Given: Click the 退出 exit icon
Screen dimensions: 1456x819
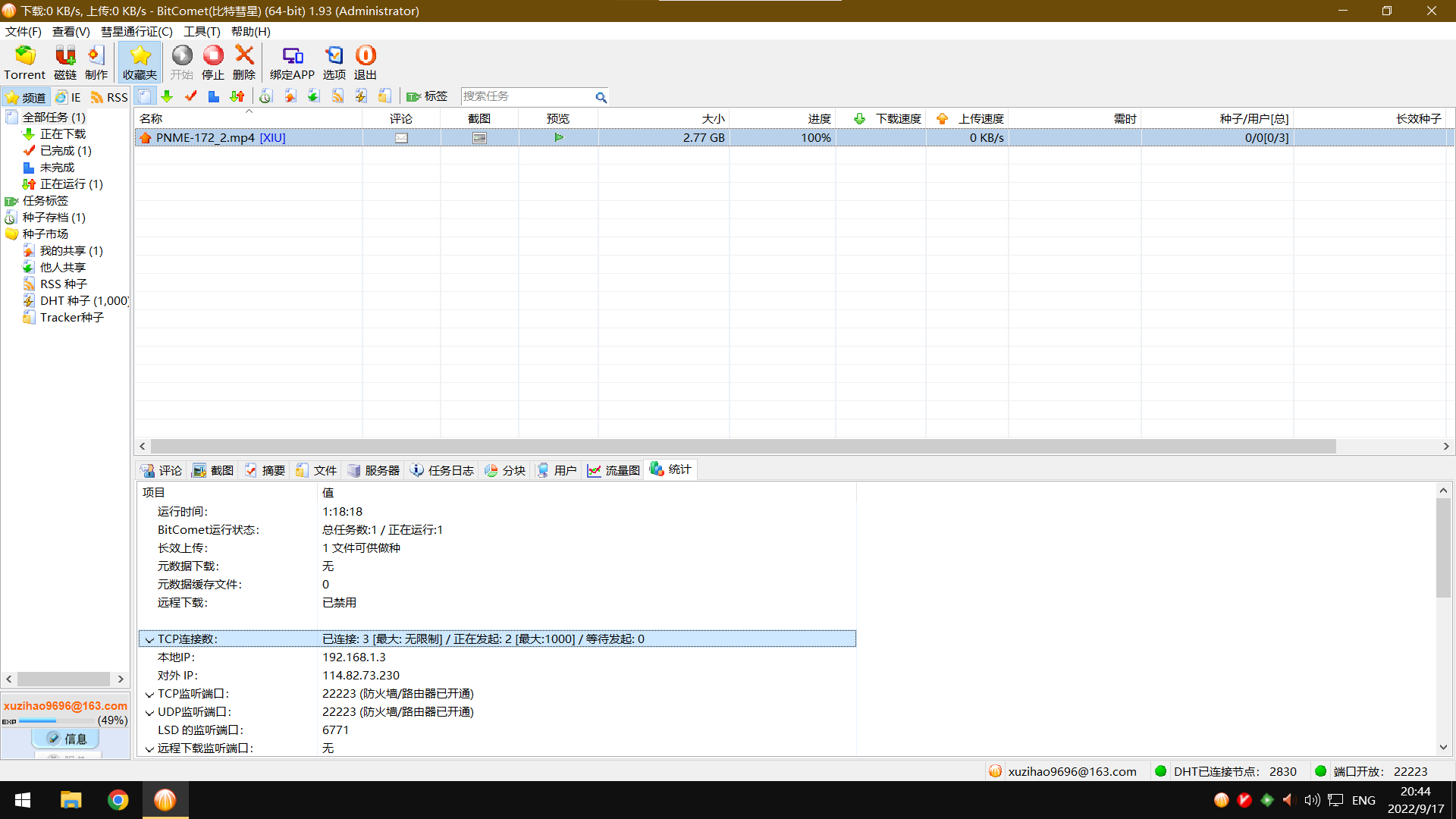Looking at the screenshot, I should coord(366,62).
